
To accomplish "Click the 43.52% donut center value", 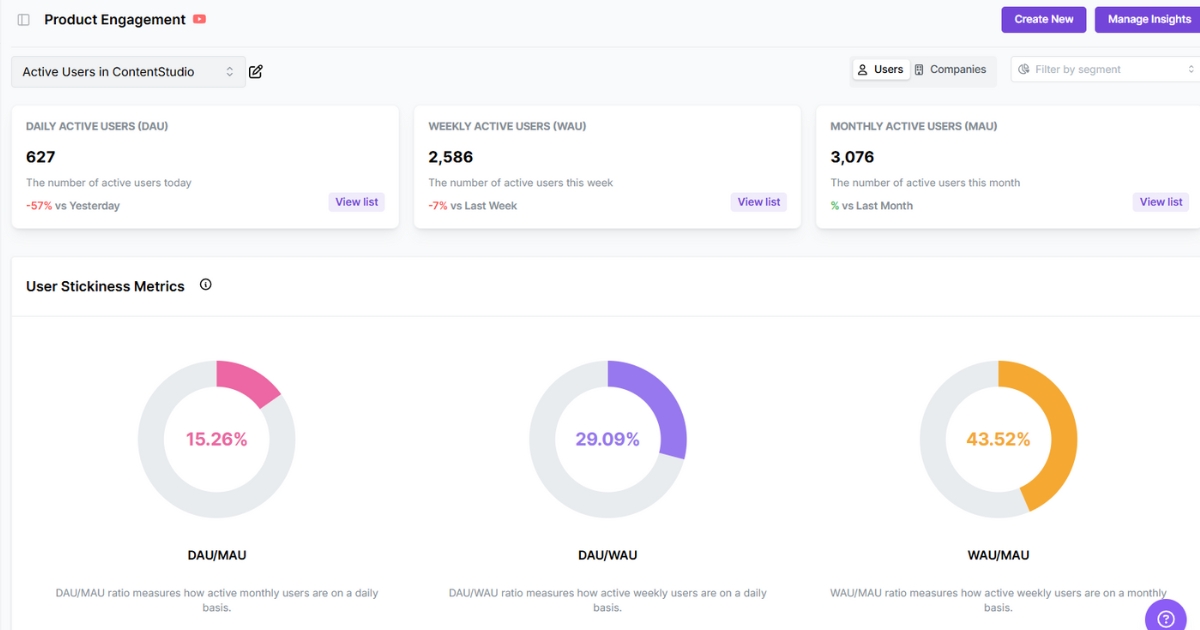I will coord(998,439).
